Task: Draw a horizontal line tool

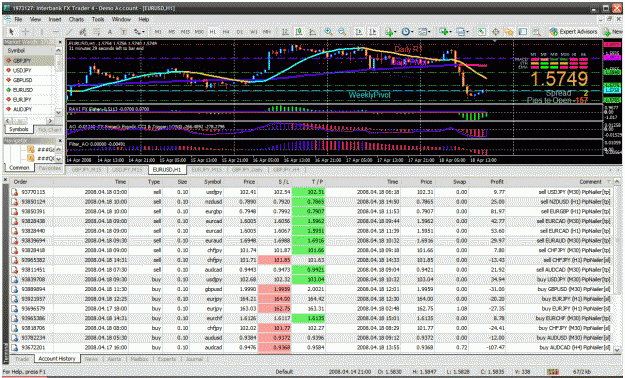Action: click(x=56, y=32)
